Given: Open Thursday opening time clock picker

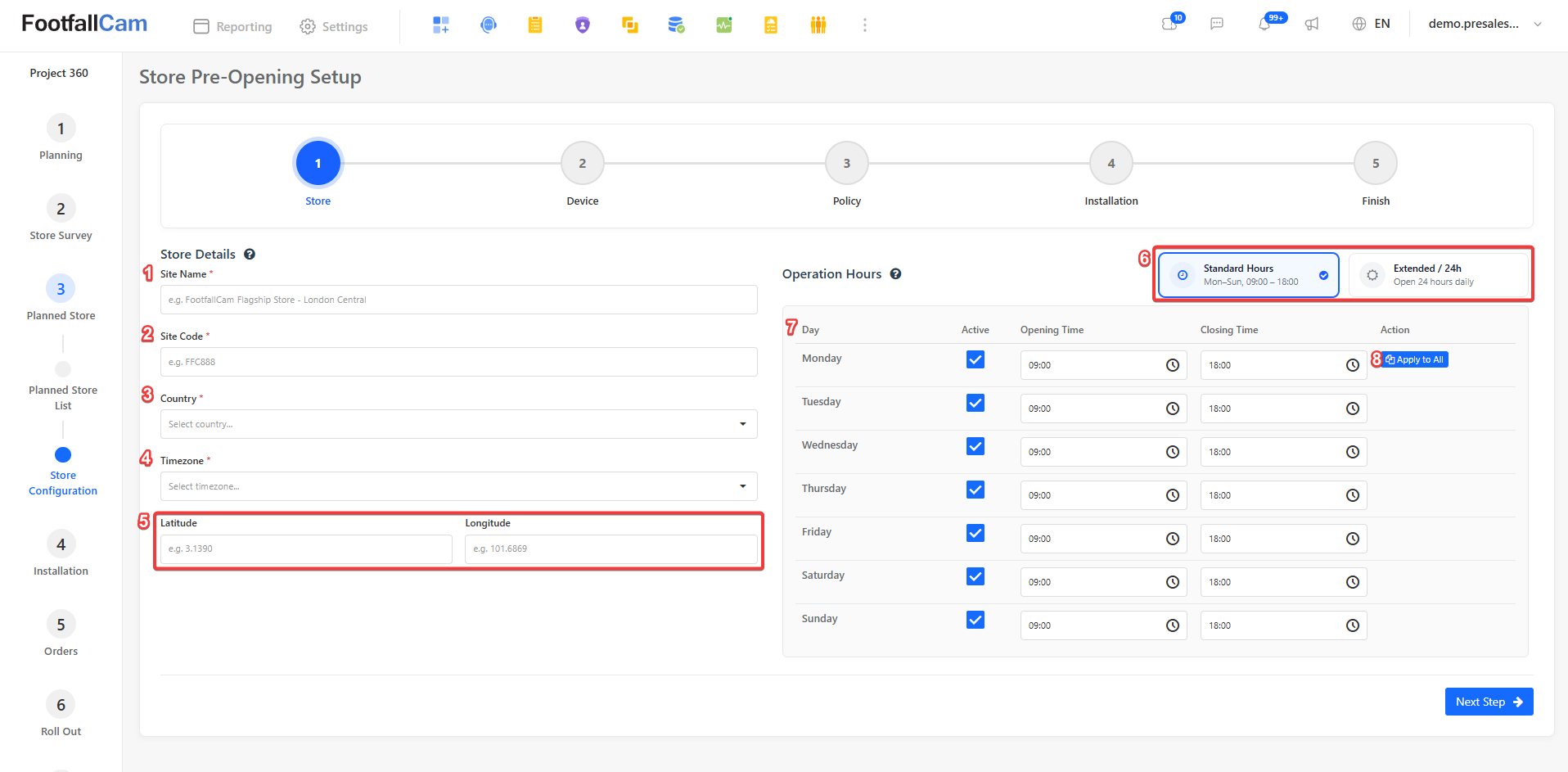Looking at the screenshot, I should 1173,495.
